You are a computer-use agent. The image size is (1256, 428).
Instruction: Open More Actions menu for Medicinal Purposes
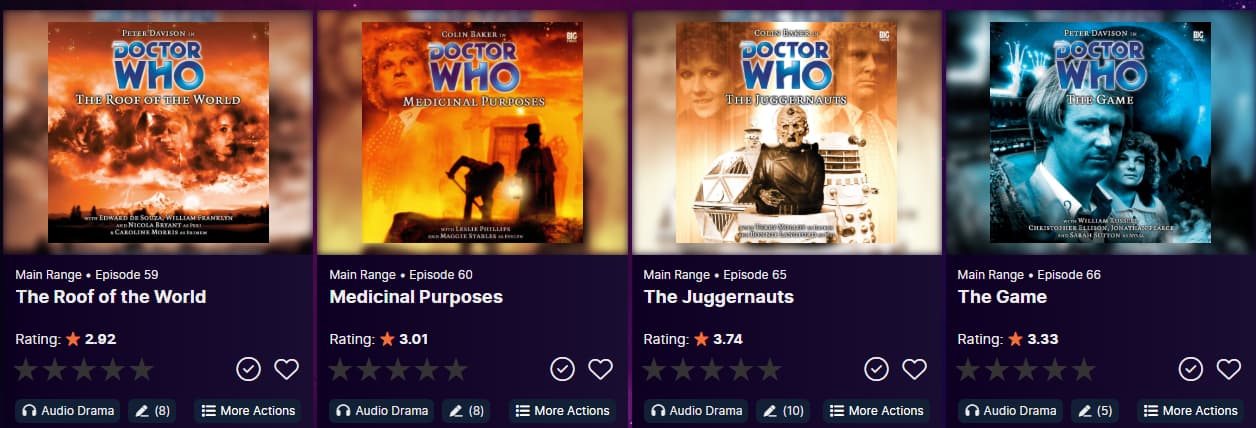point(563,410)
